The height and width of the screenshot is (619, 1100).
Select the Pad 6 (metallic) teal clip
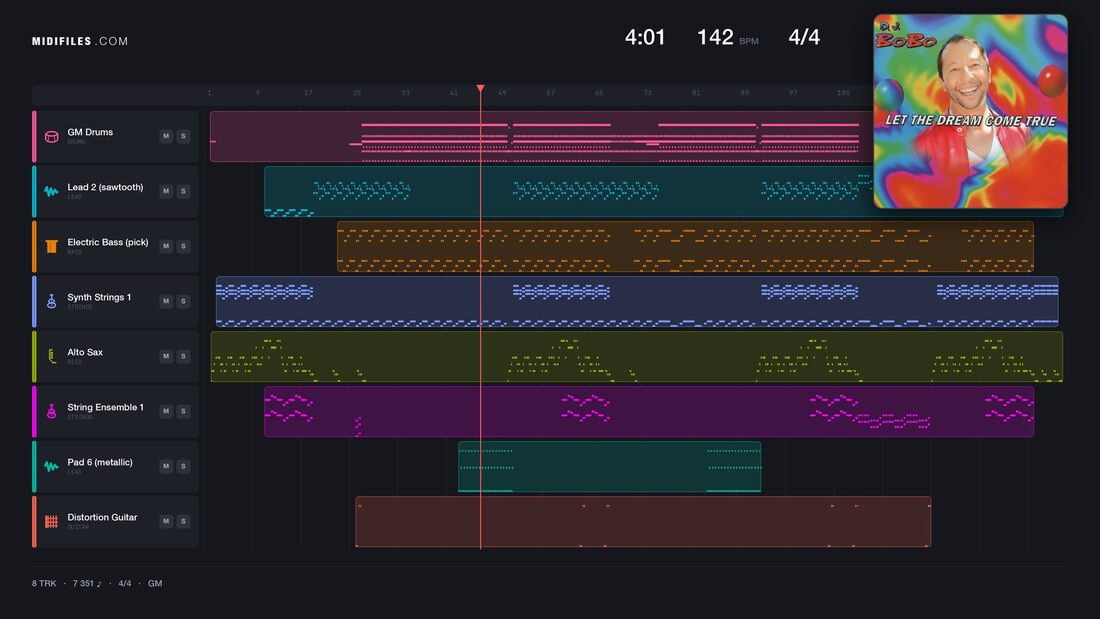[x=610, y=467]
